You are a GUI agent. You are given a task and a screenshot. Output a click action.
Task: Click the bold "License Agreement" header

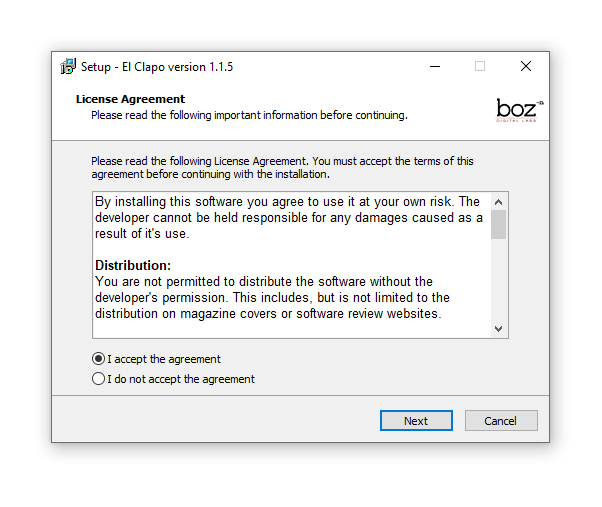(130, 99)
